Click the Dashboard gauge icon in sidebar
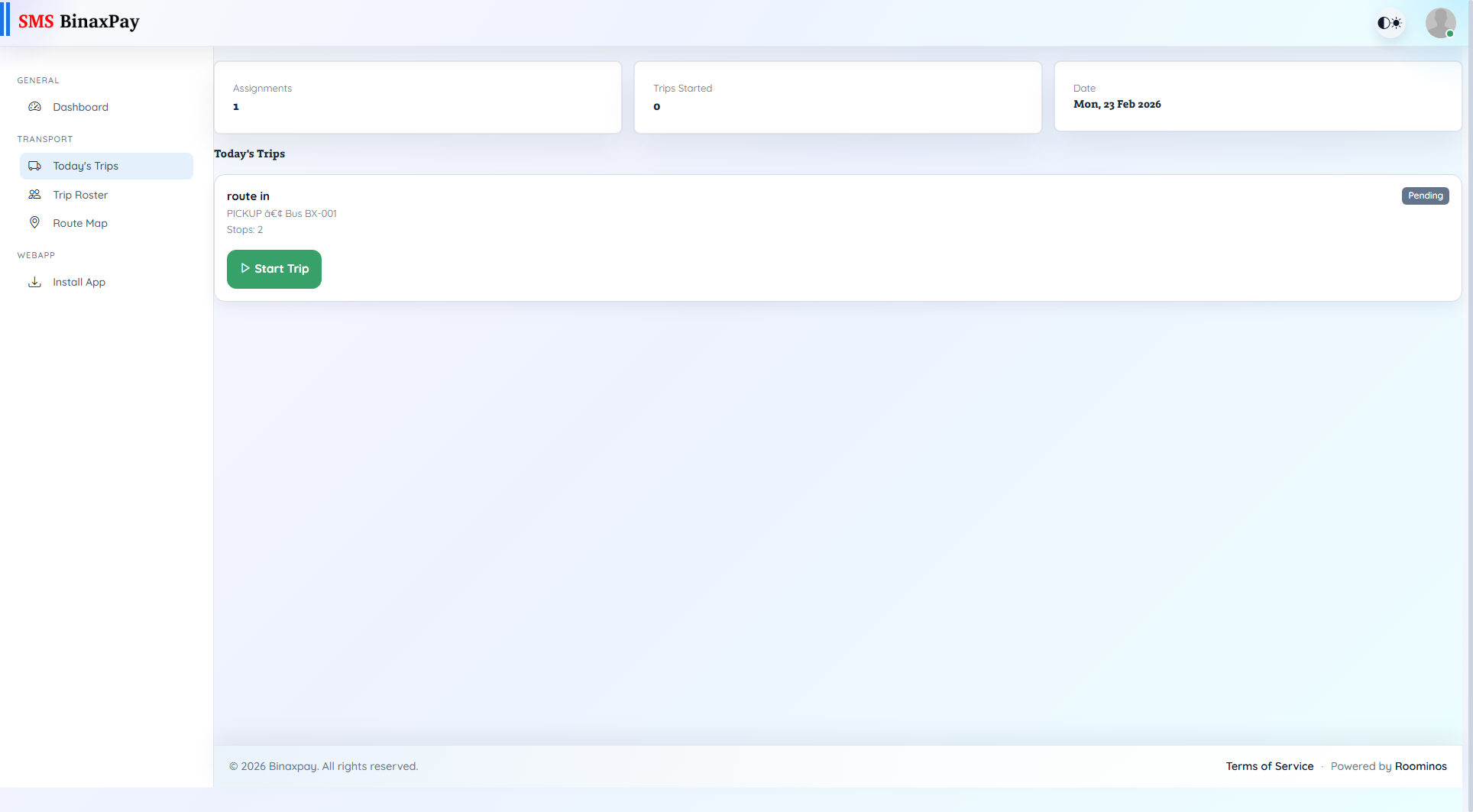The height and width of the screenshot is (812, 1473). tap(34, 107)
